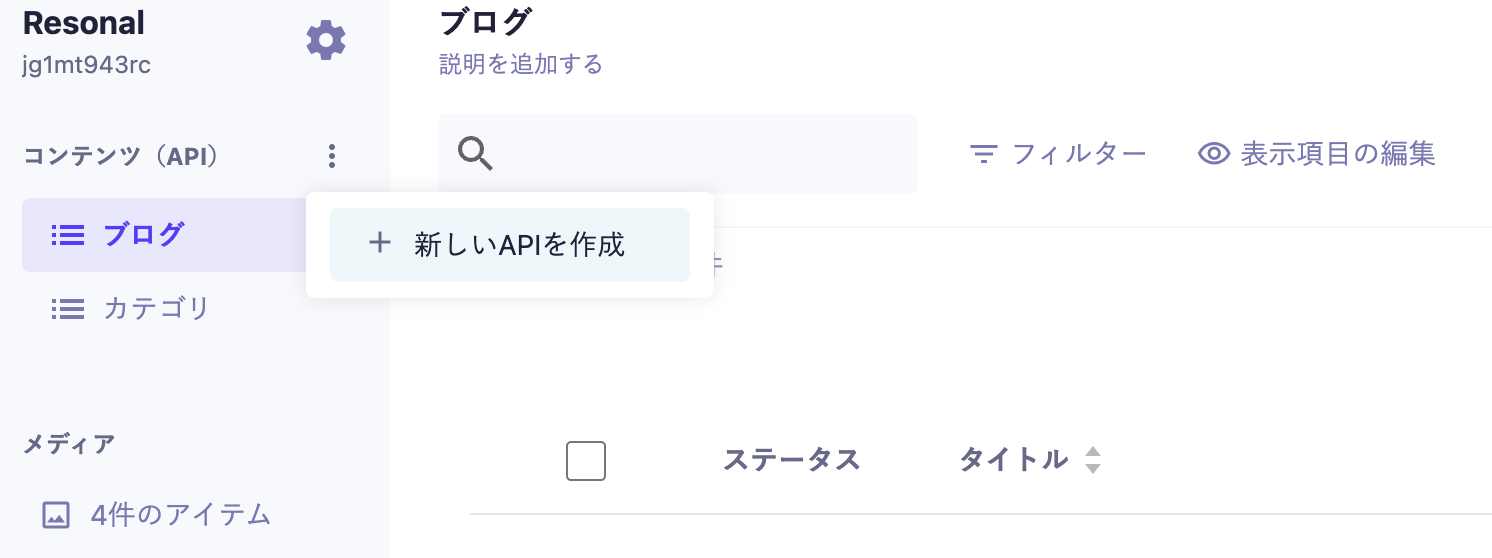Image resolution: width=1492 pixels, height=558 pixels.
Task: Open the フィルター button
Action: coord(1059,154)
